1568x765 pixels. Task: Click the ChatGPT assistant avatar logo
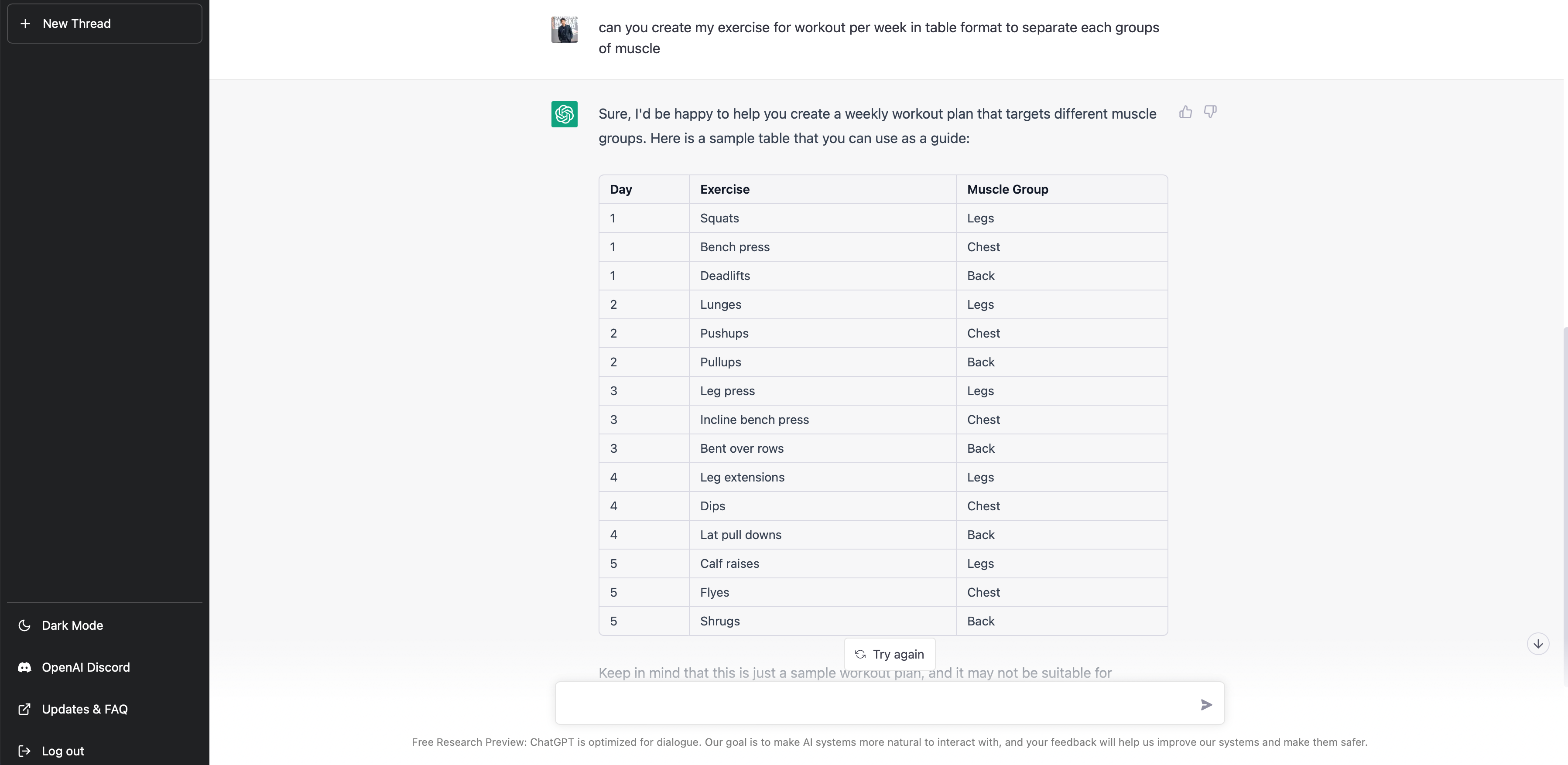coord(564,114)
